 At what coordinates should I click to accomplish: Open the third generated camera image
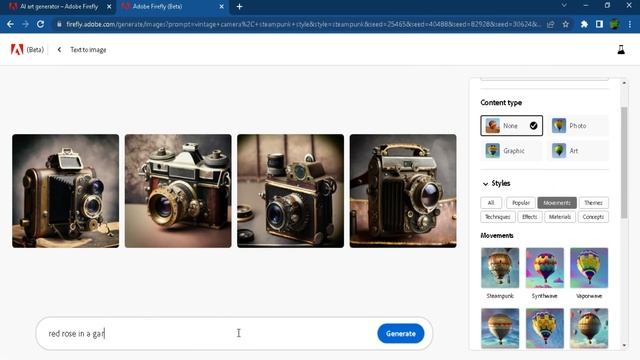click(x=291, y=191)
